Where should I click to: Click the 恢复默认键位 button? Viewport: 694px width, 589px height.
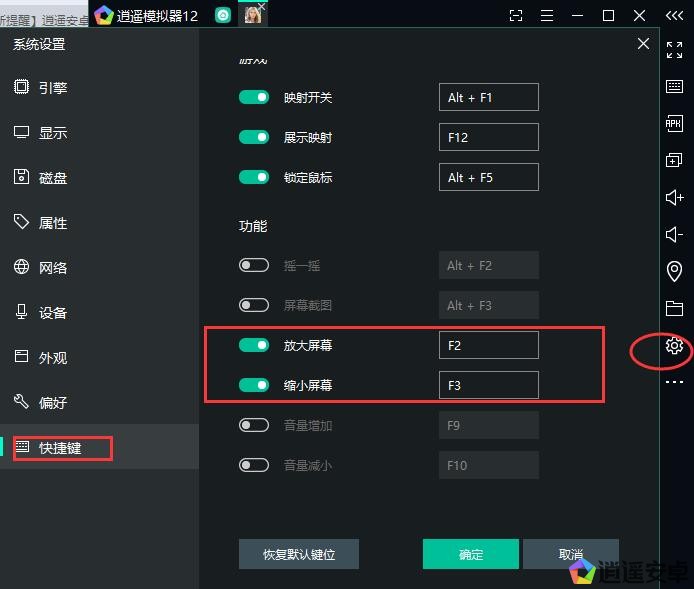[298, 554]
